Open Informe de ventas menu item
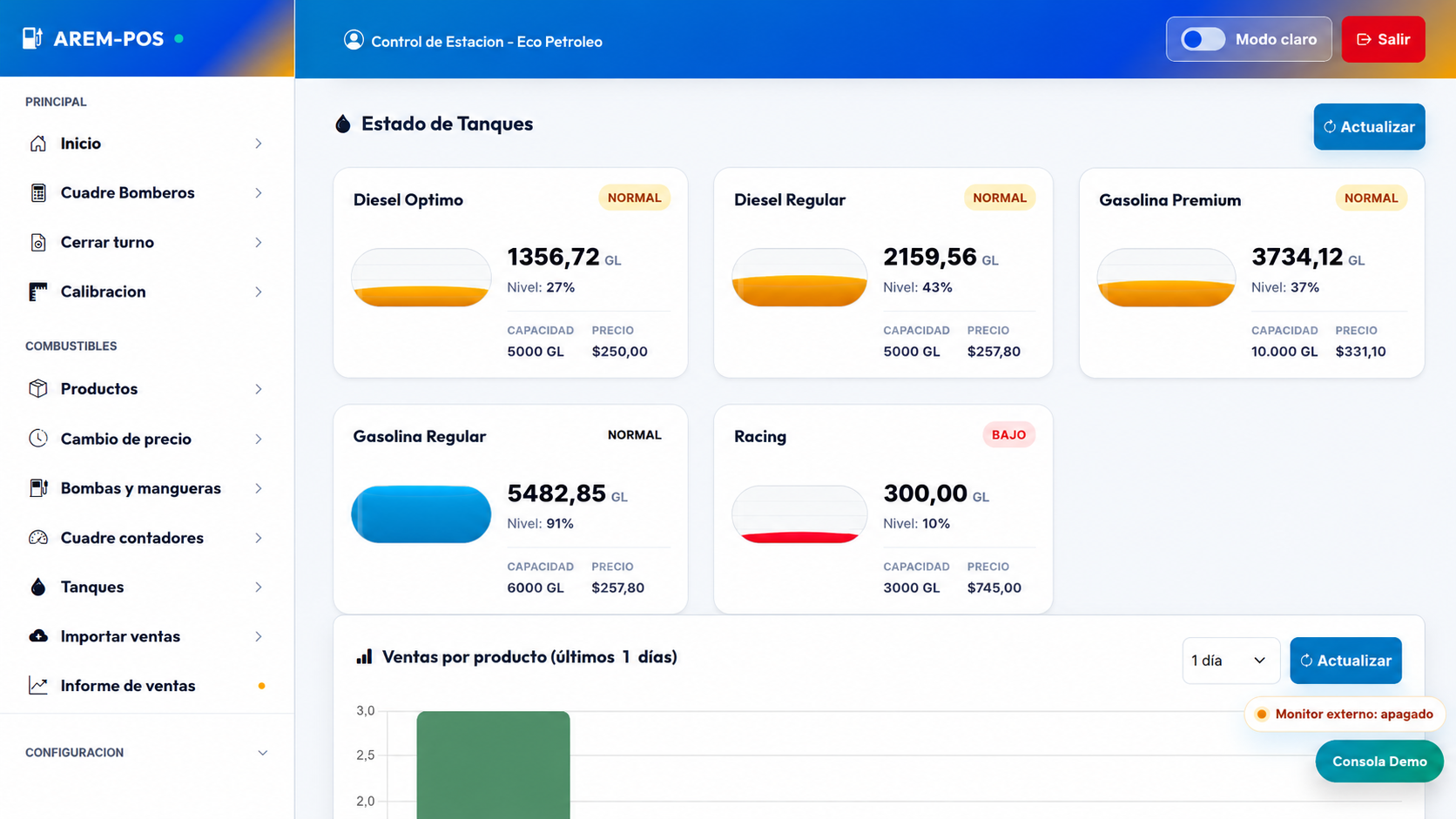 pos(146,686)
